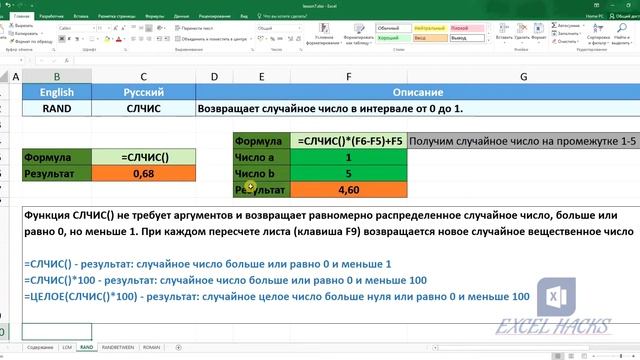
Task: Toggle Bold formatting
Action: [x=62, y=39]
